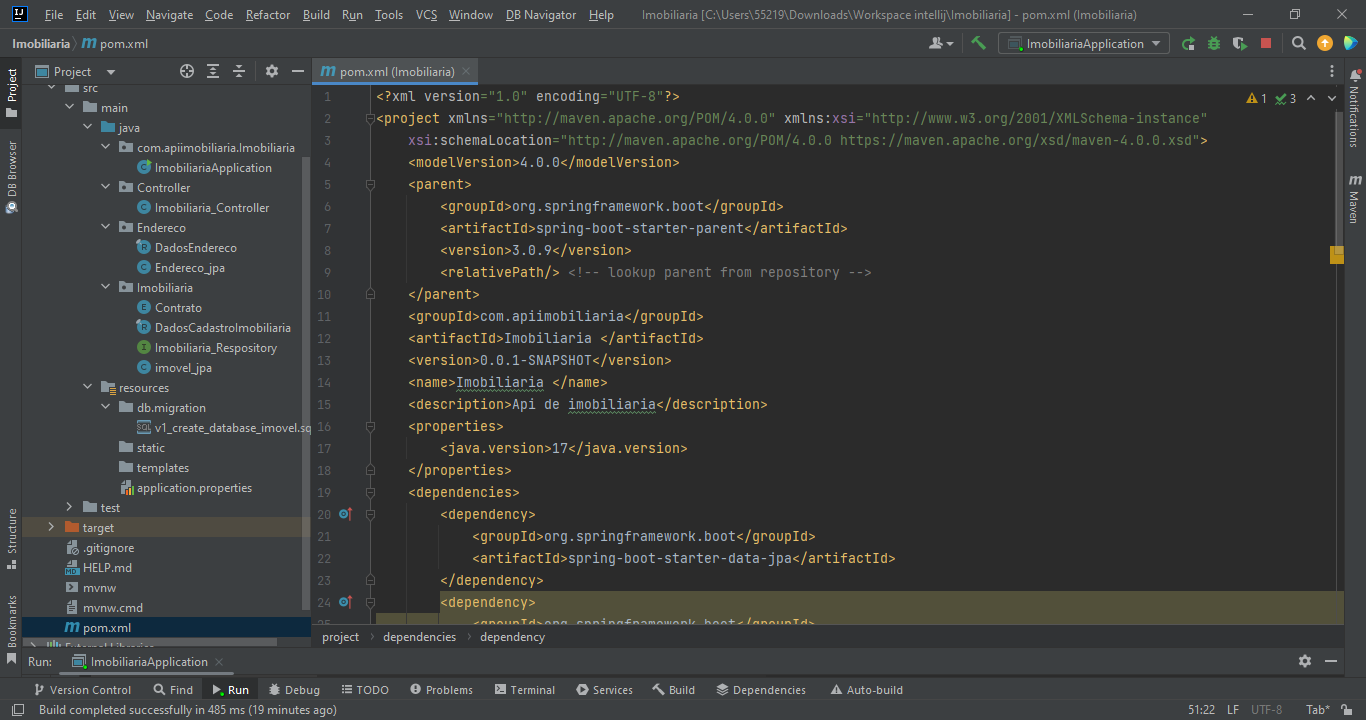Start debugging with the green bug icon
This screenshot has width=1366, height=720.
[1214, 43]
